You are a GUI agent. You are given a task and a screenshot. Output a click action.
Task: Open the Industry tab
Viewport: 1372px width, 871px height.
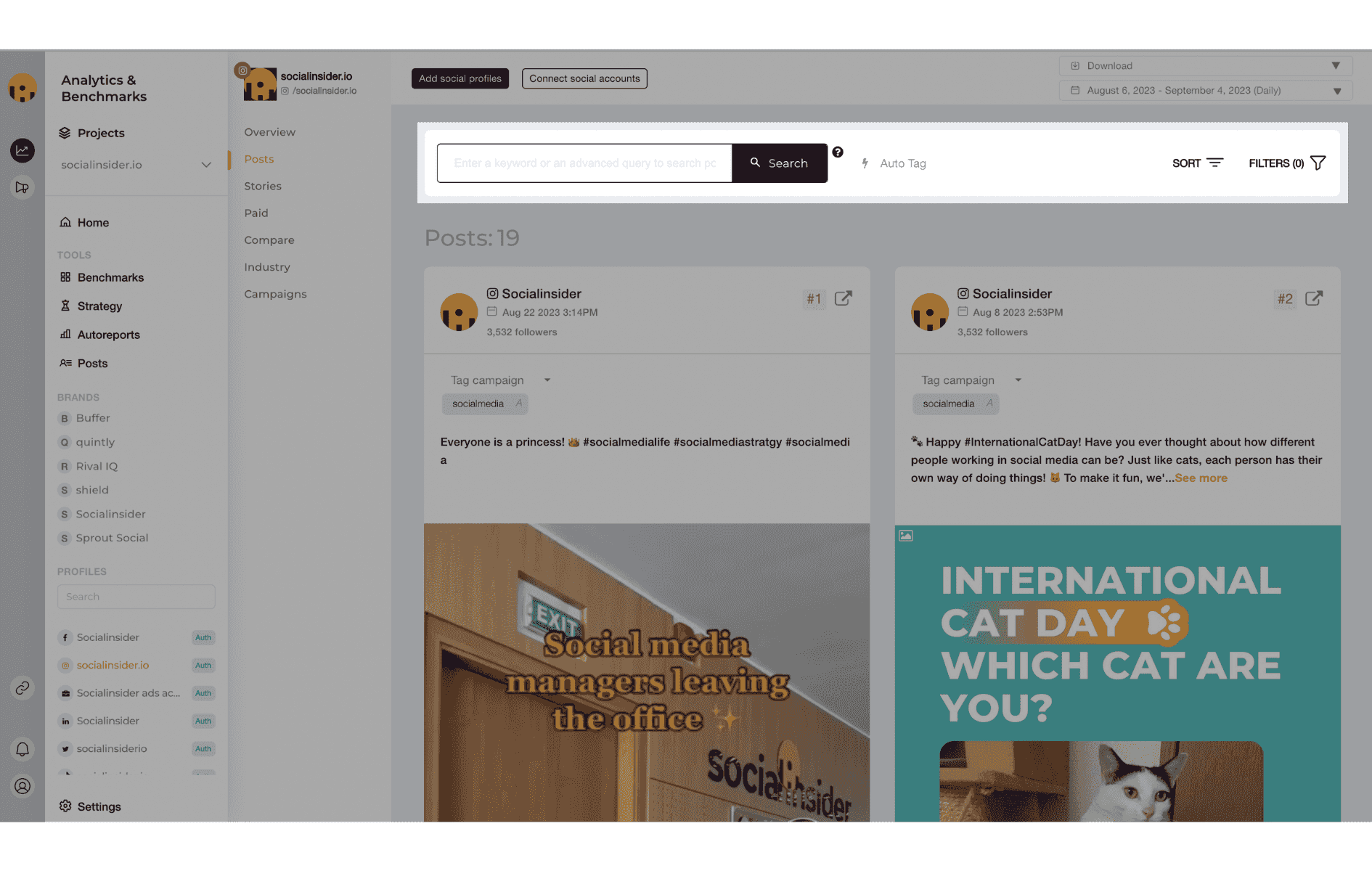267,267
